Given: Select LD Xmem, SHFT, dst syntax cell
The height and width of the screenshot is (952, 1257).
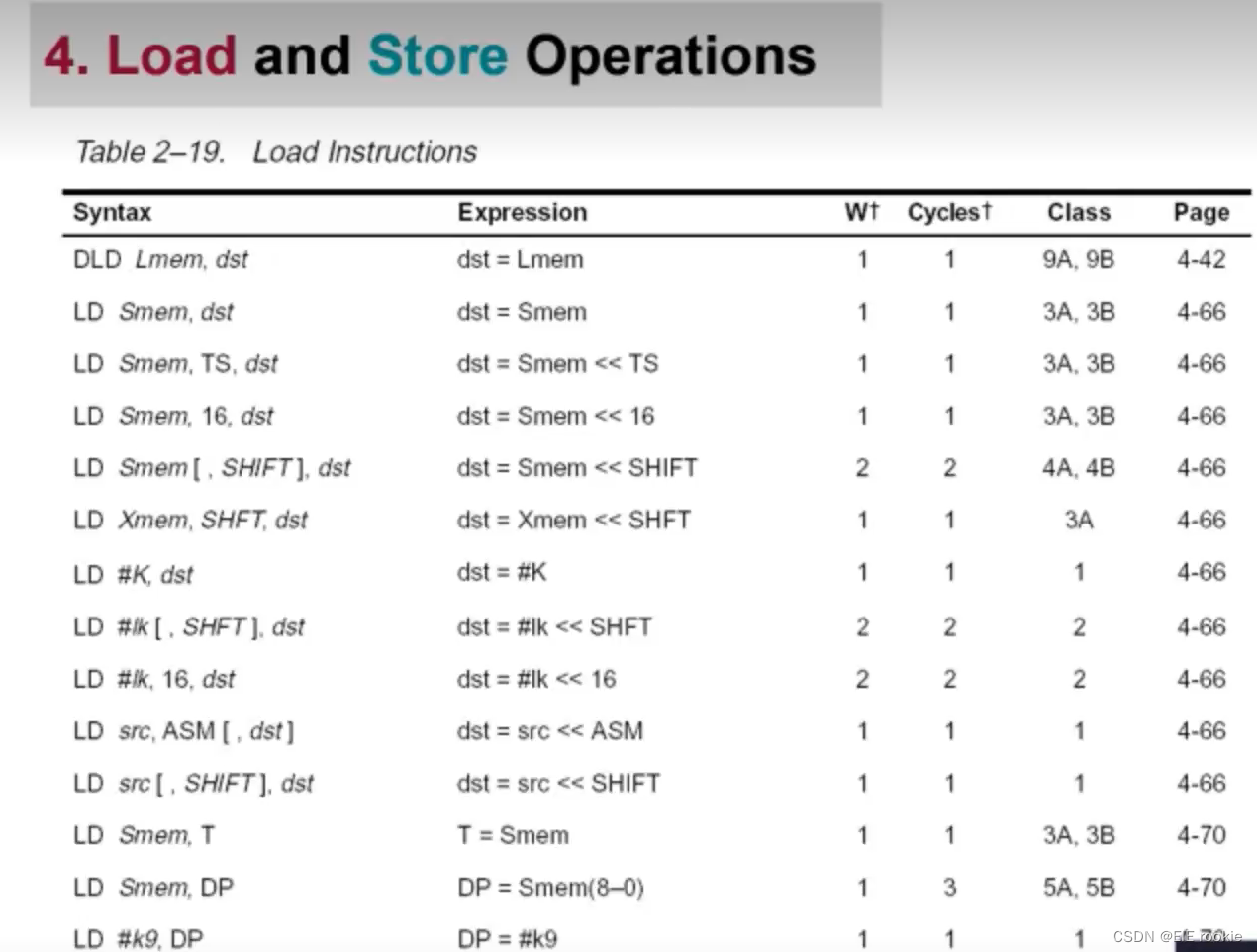Looking at the screenshot, I should [190, 520].
